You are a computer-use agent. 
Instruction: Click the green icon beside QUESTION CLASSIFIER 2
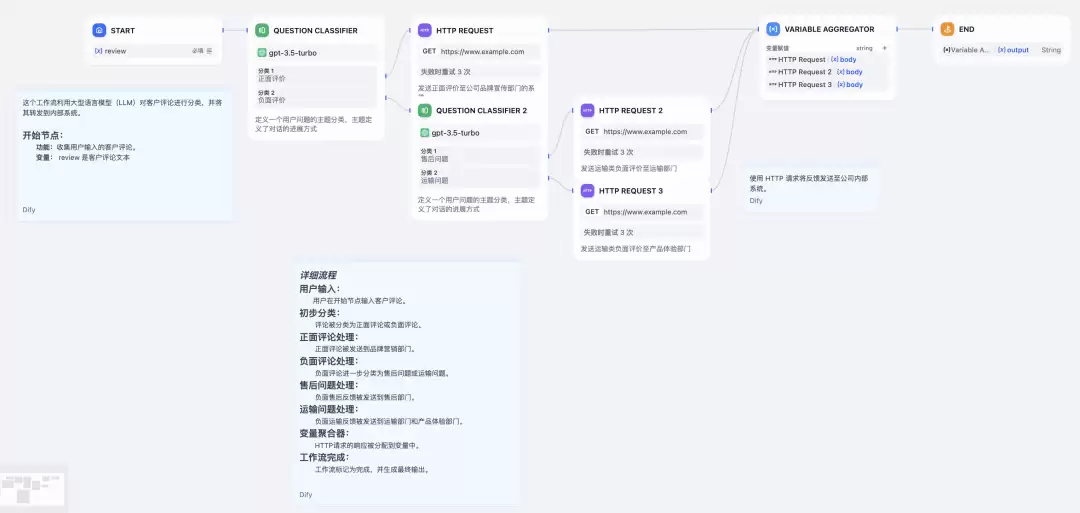(x=425, y=110)
